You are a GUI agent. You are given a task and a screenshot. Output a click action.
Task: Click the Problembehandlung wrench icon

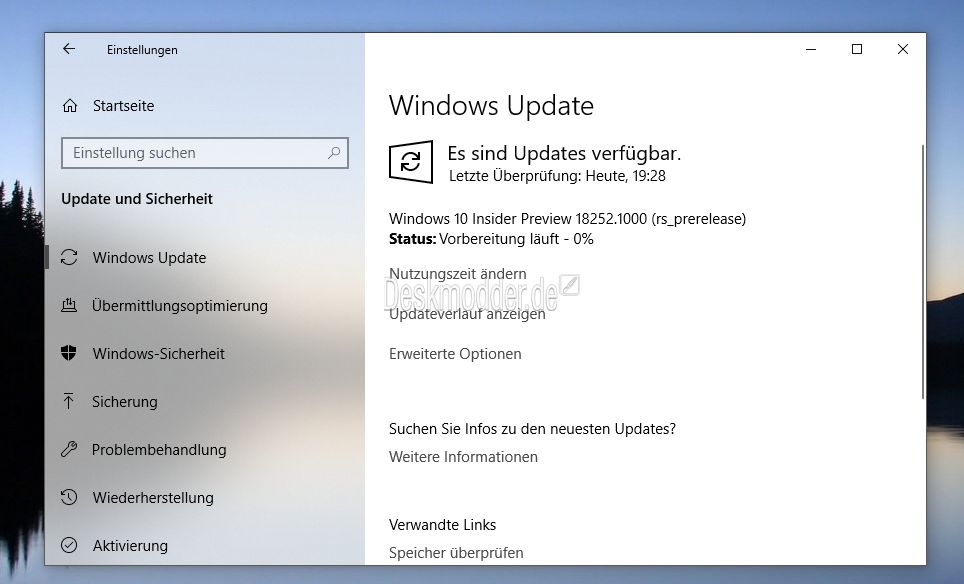(69, 449)
